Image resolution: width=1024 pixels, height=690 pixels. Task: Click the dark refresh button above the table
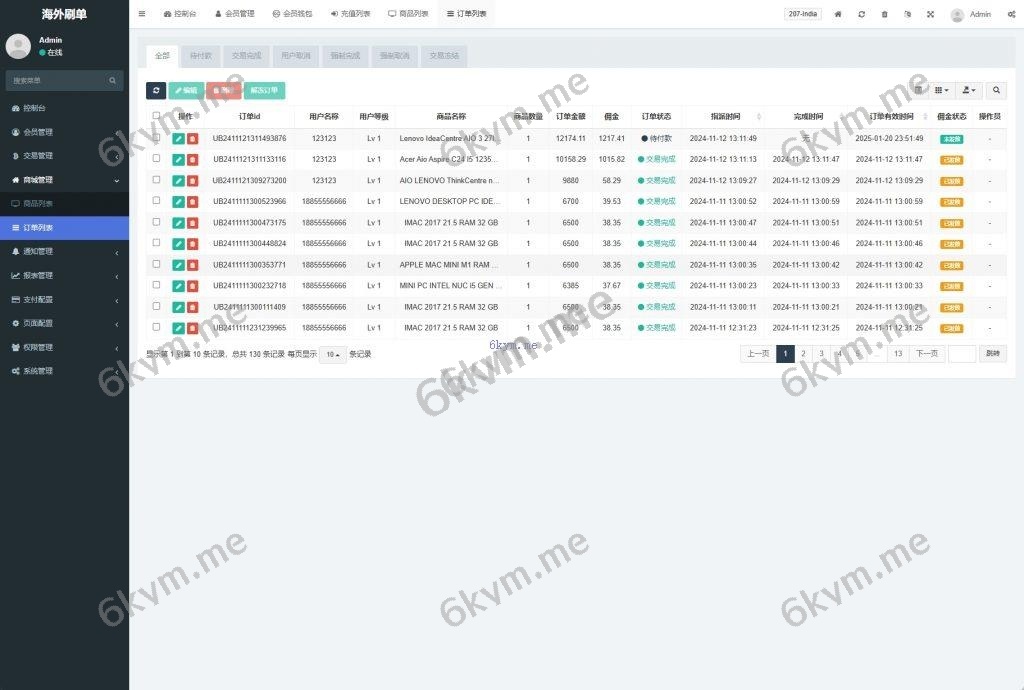(x=156, y=90)
